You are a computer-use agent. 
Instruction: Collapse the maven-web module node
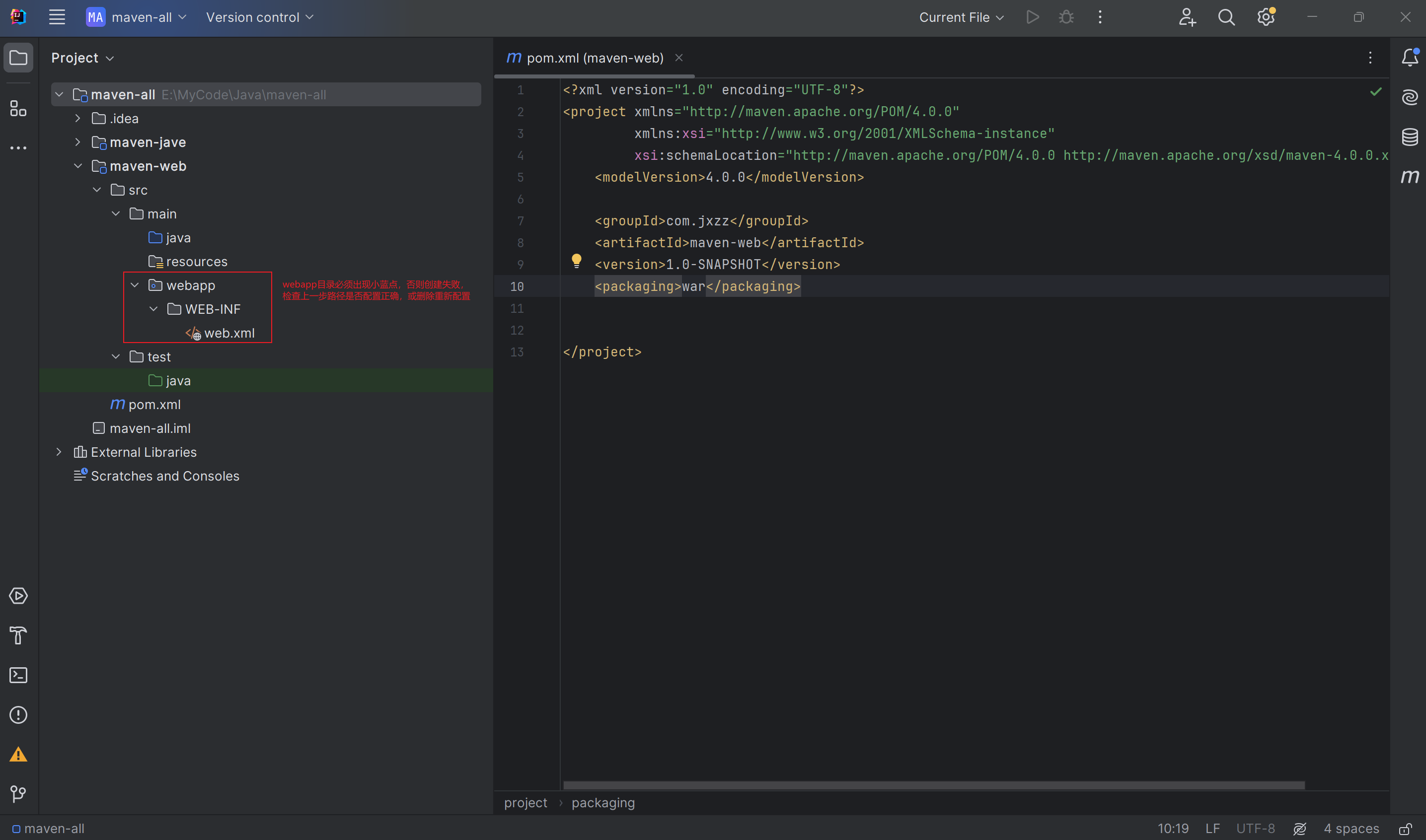(78, 166)
